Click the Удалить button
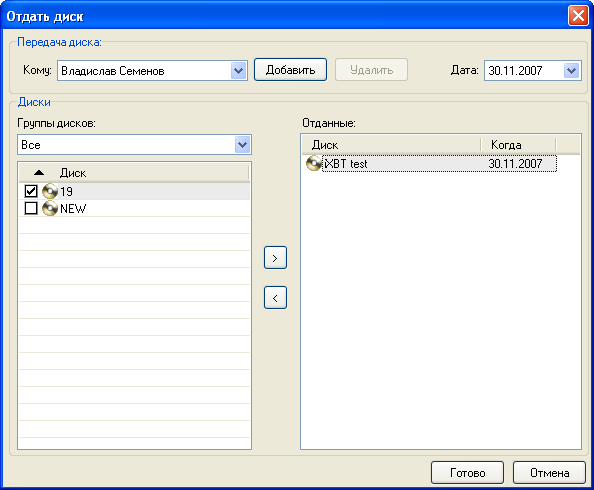The width and height of the screenshot is (594, 490). coord(372,70)
